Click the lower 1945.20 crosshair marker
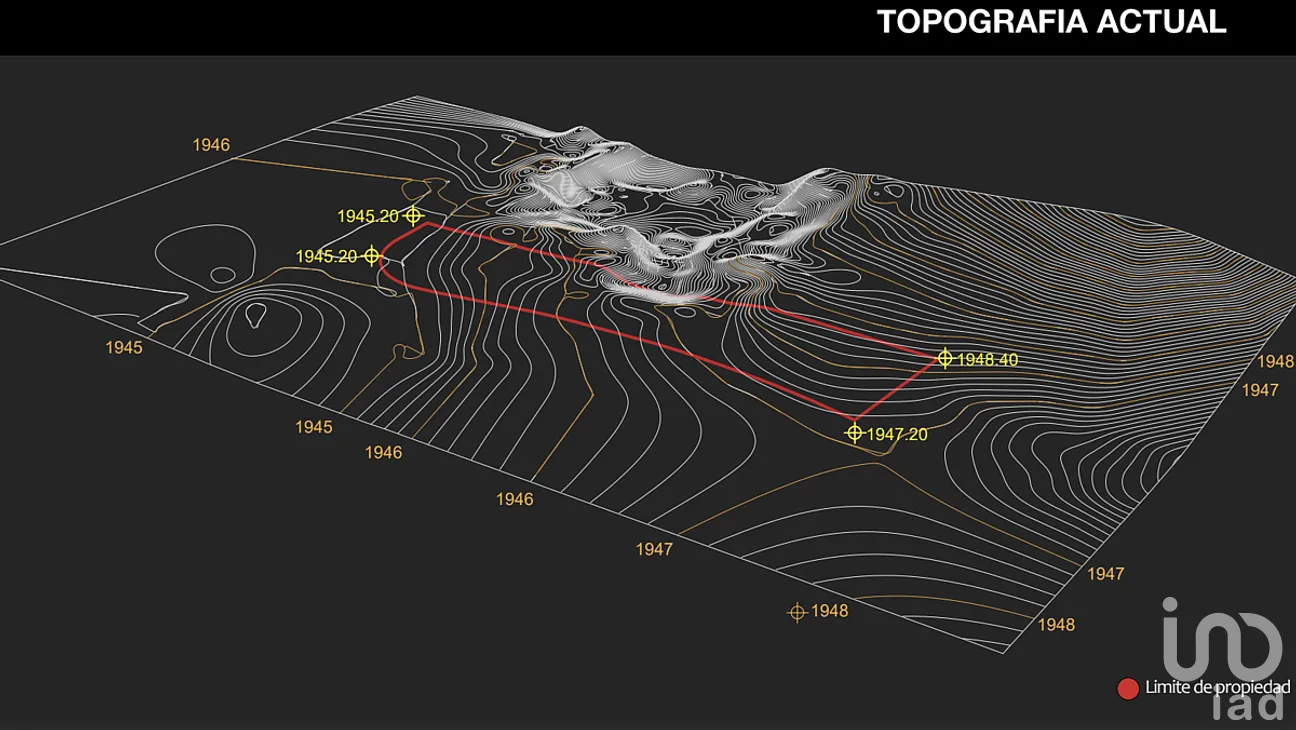 (371, 256)
